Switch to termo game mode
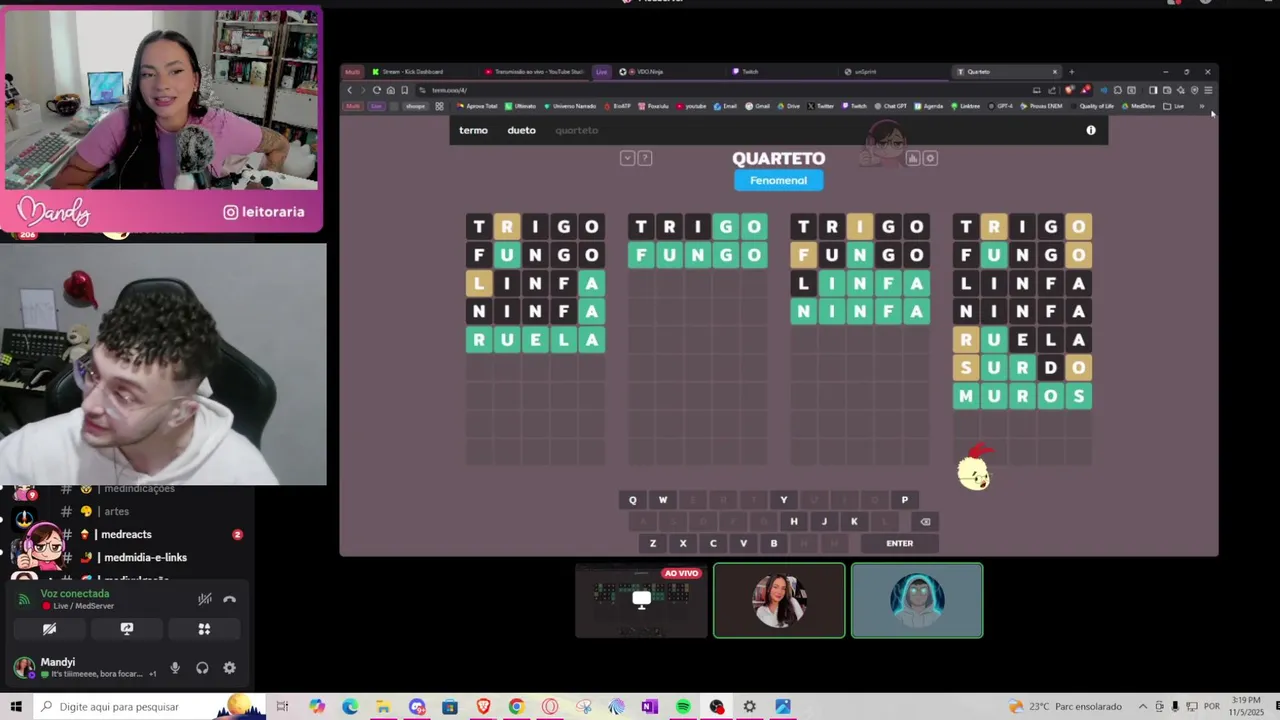This screenshot has height=720, width=1280. 473,130
